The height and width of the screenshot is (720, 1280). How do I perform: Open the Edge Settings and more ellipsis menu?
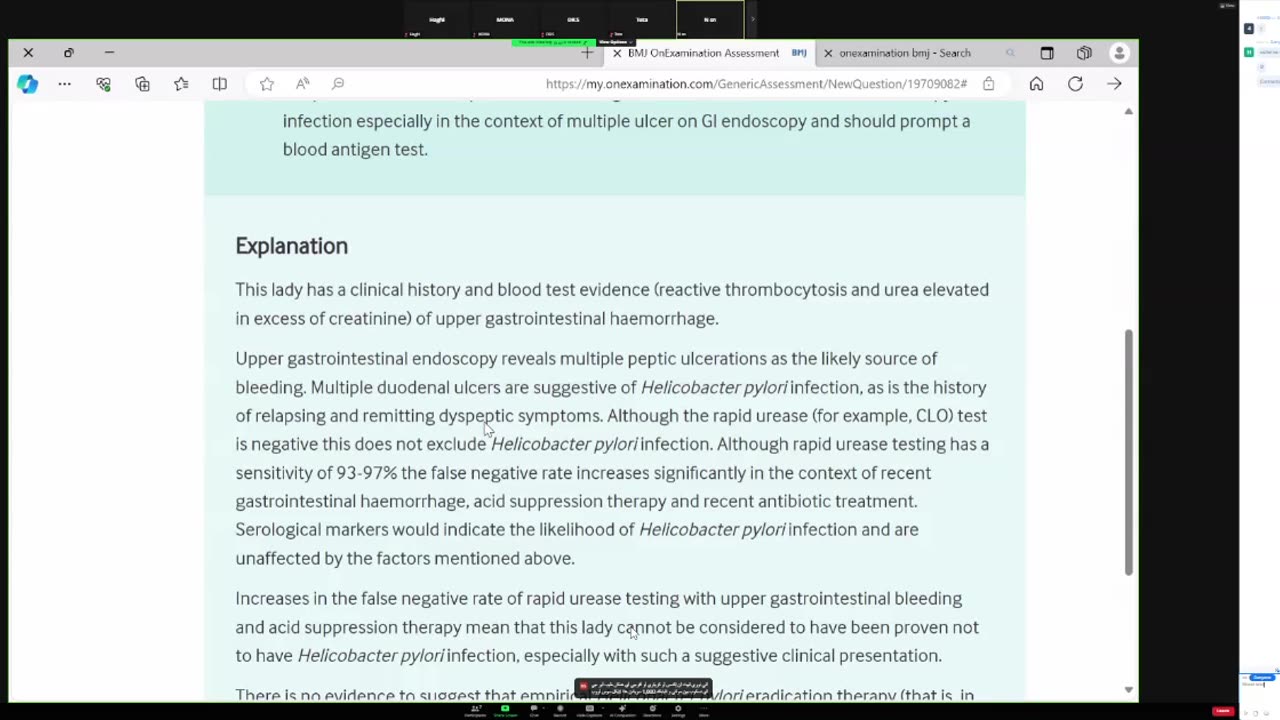[65, 84]
